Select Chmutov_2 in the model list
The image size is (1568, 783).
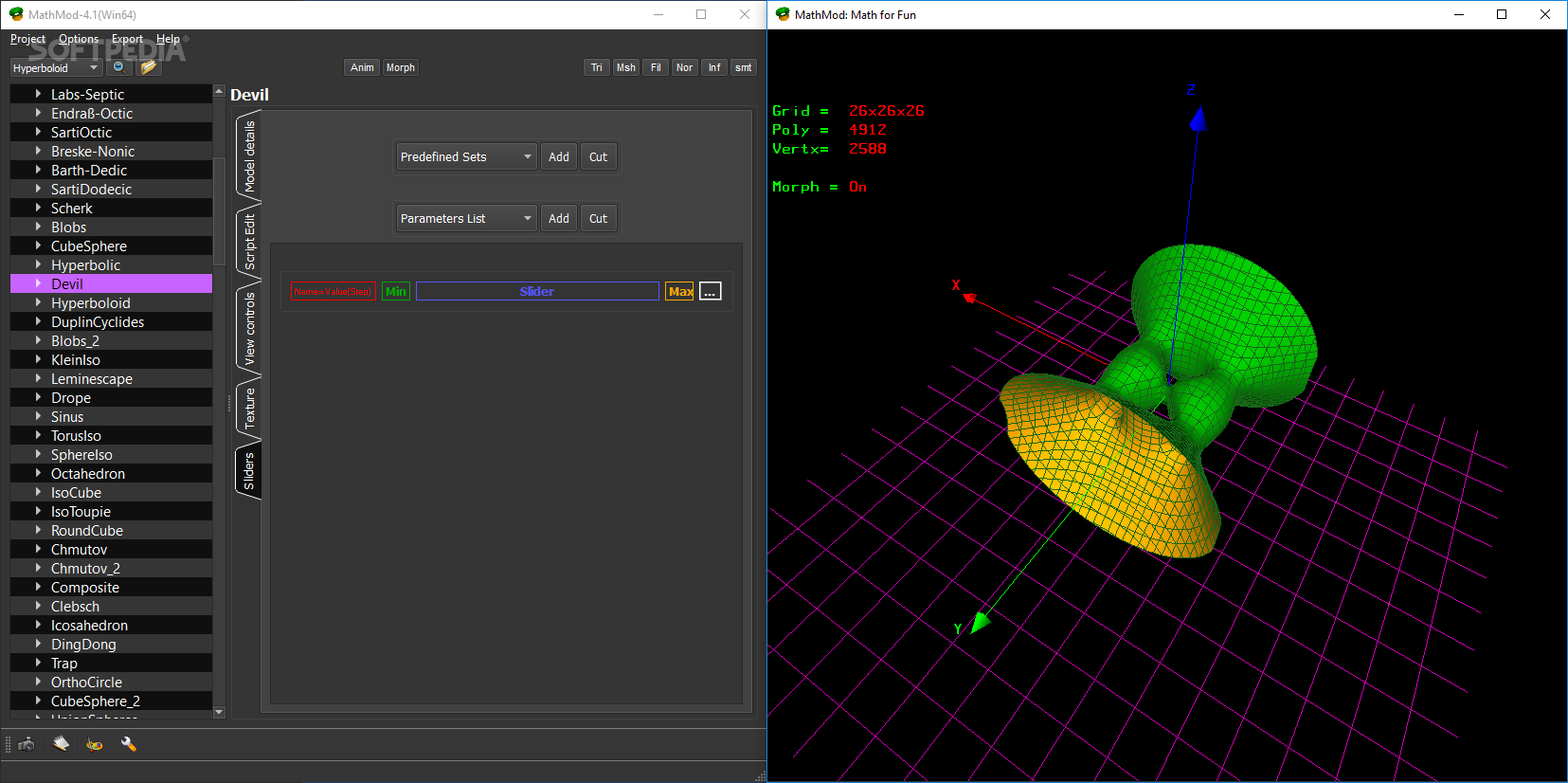click(x=85, y=568)
